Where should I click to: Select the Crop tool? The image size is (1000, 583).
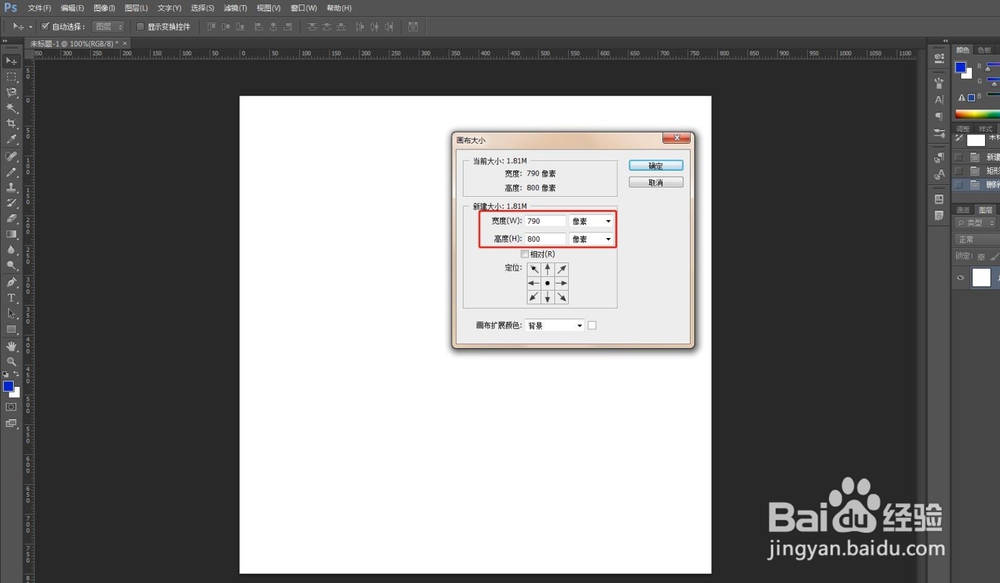click(12, 123)
